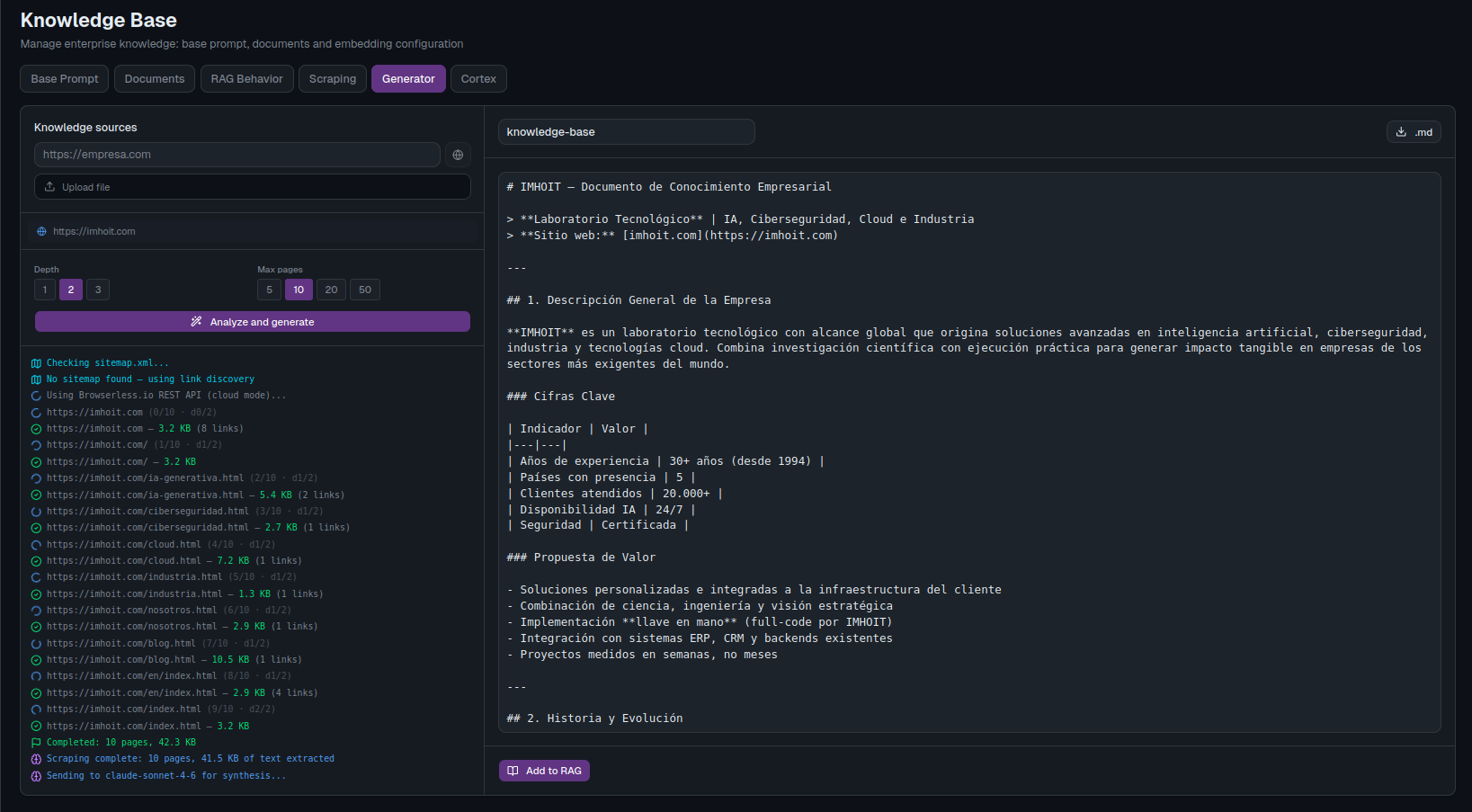
Task: Select the Generator tab
Action: point(408,79)
